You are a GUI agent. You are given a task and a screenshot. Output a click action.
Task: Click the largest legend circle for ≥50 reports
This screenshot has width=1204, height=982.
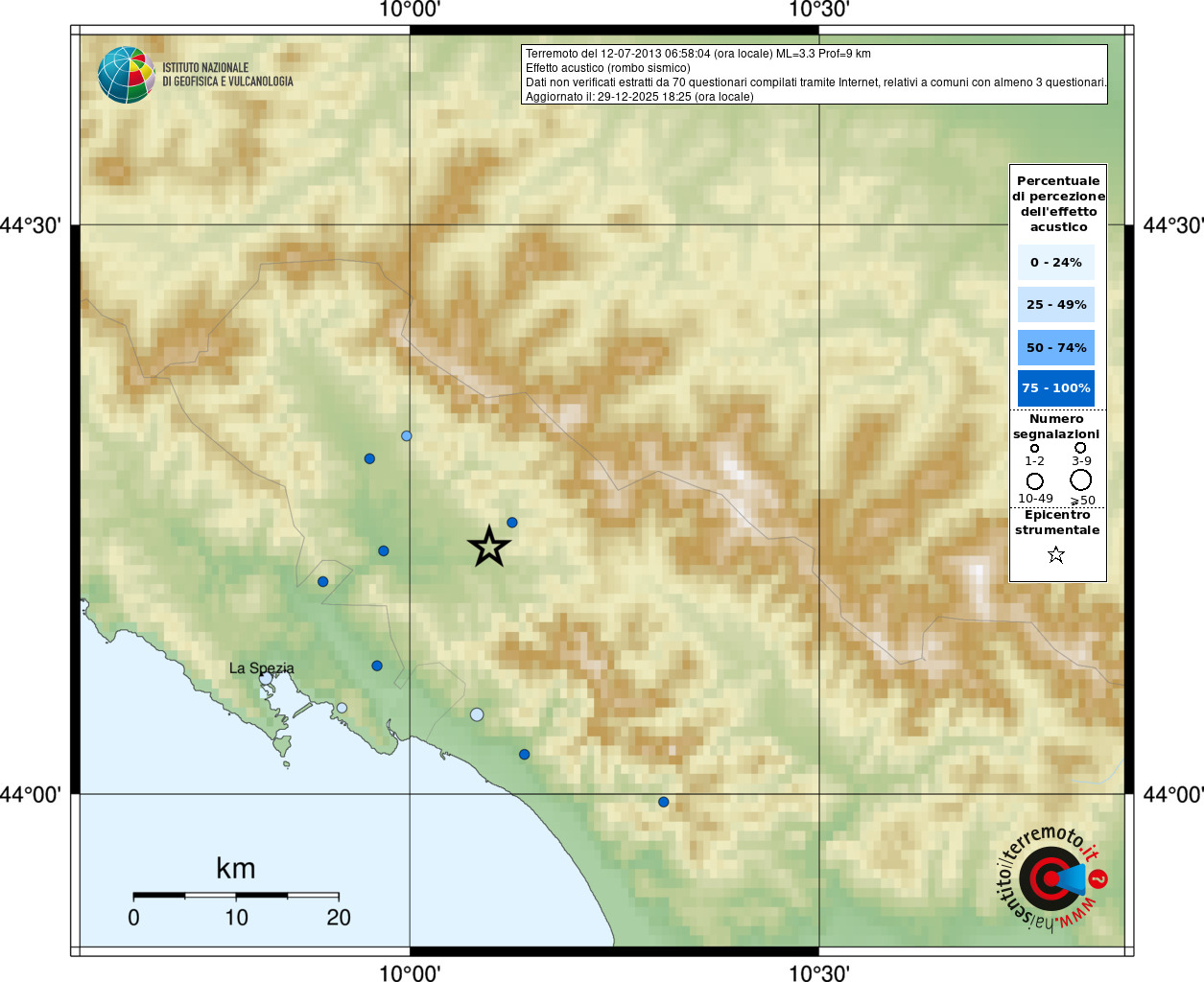pos(1081,479)
